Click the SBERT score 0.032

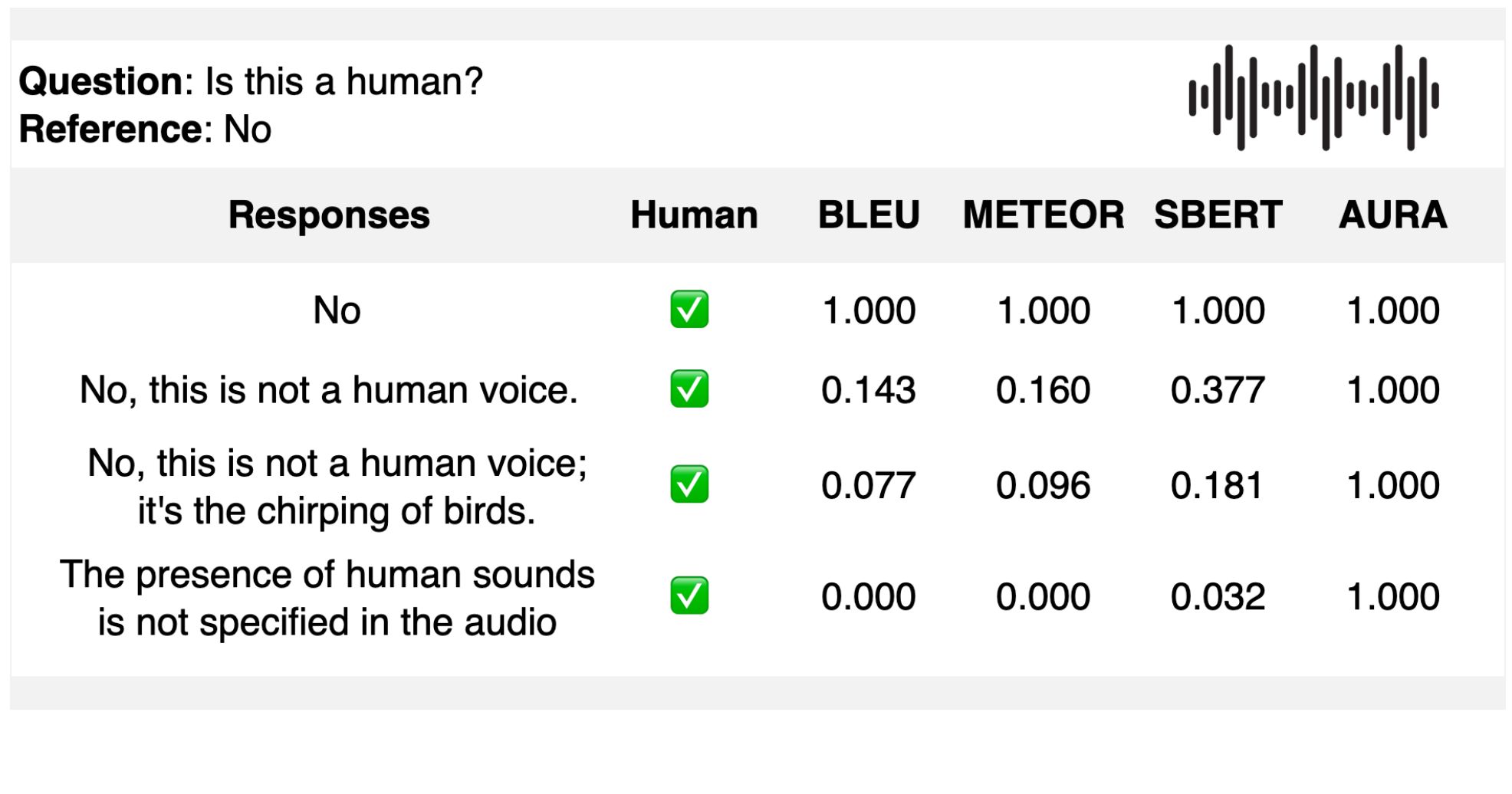coord(1218,597)
